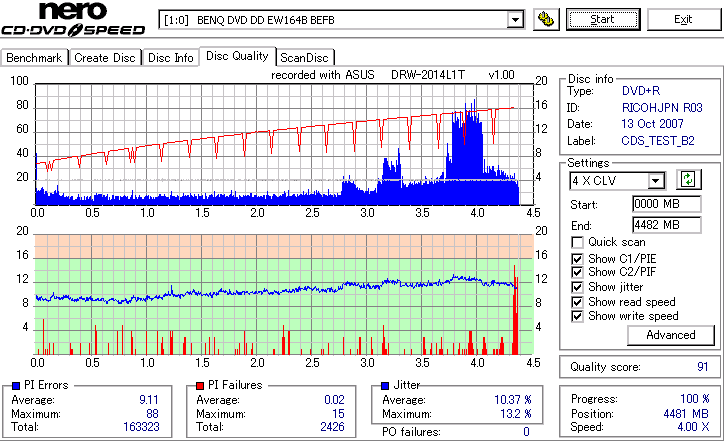Uncheck Show C2/PIF checkbox
Viewport: 724px width, 441px height.
click(577, 272)
